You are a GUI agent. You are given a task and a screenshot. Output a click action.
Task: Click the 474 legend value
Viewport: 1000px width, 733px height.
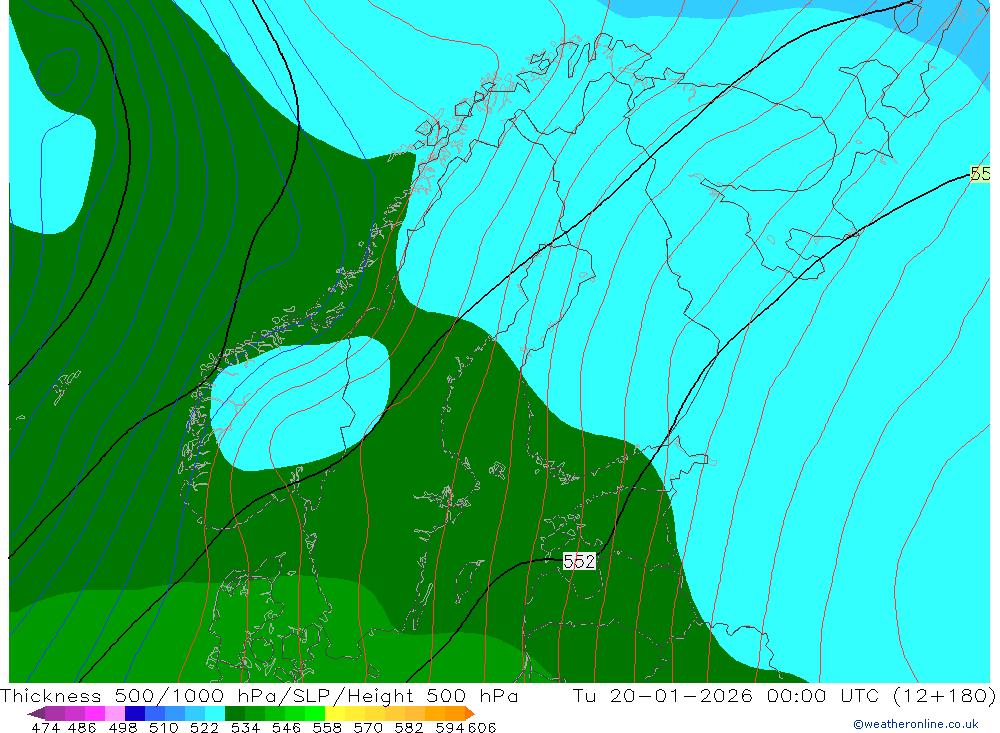[45, 727]
